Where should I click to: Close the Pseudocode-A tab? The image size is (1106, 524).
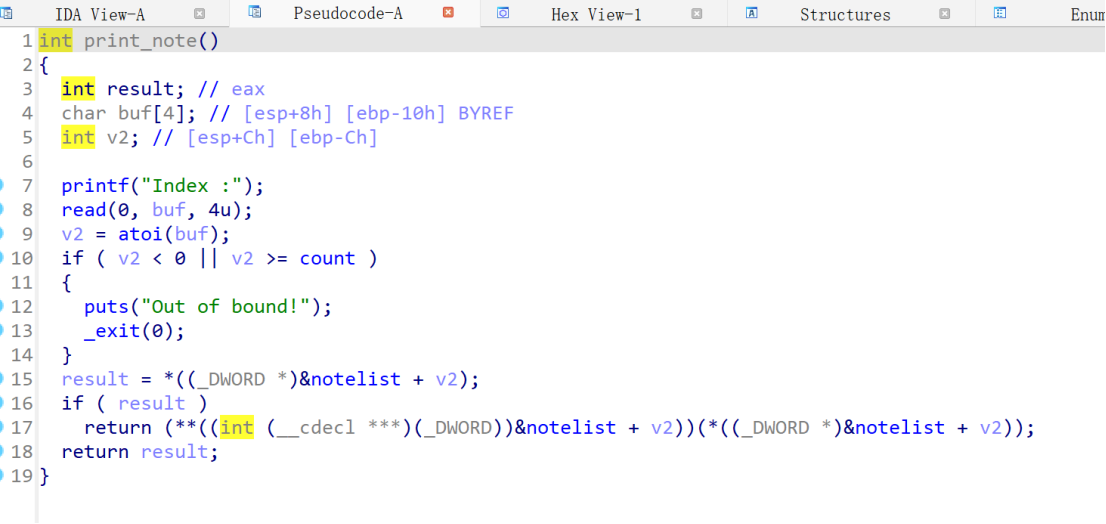click(448, 13)
